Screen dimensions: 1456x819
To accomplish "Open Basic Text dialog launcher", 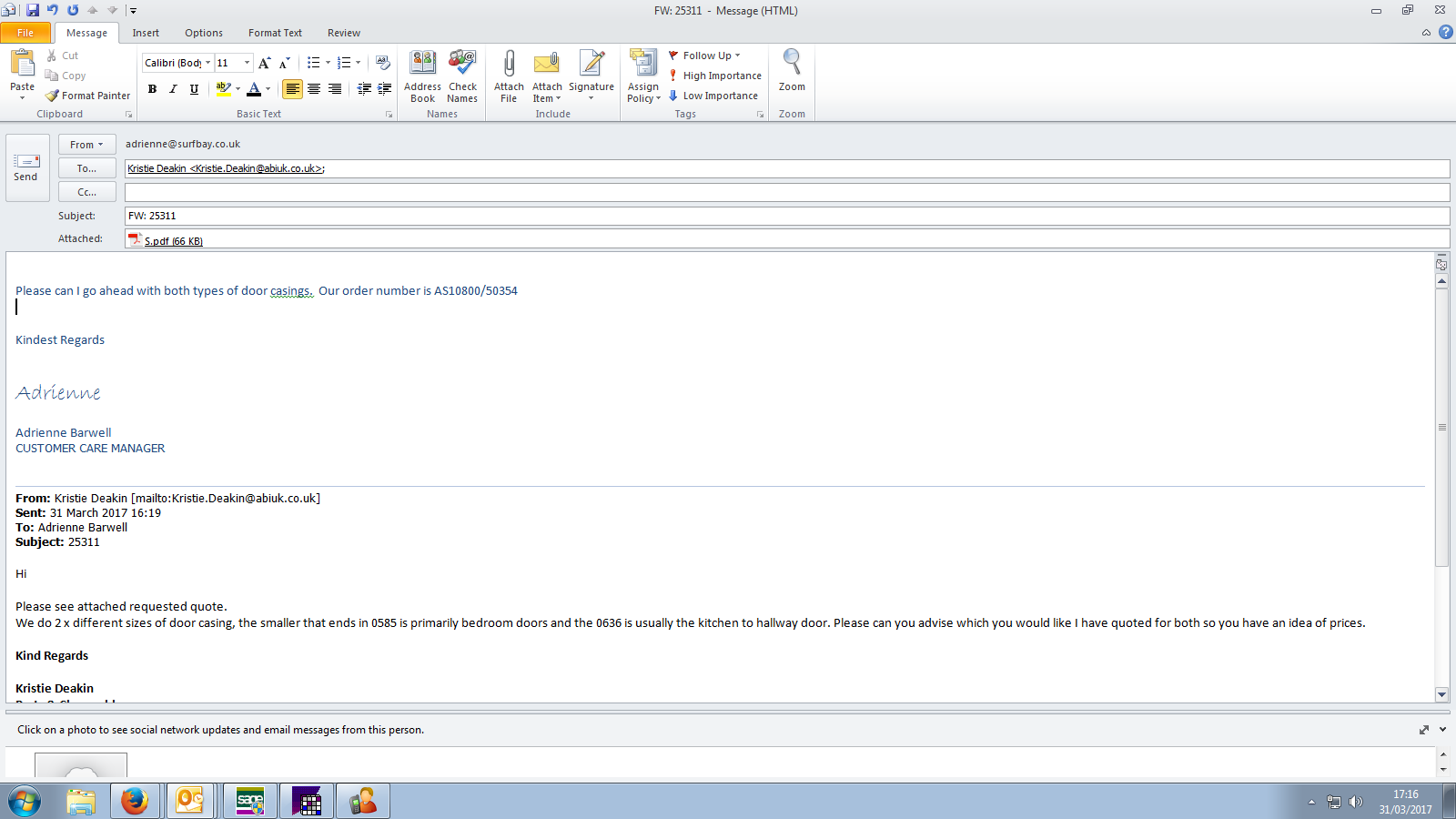I will point(389,115).
